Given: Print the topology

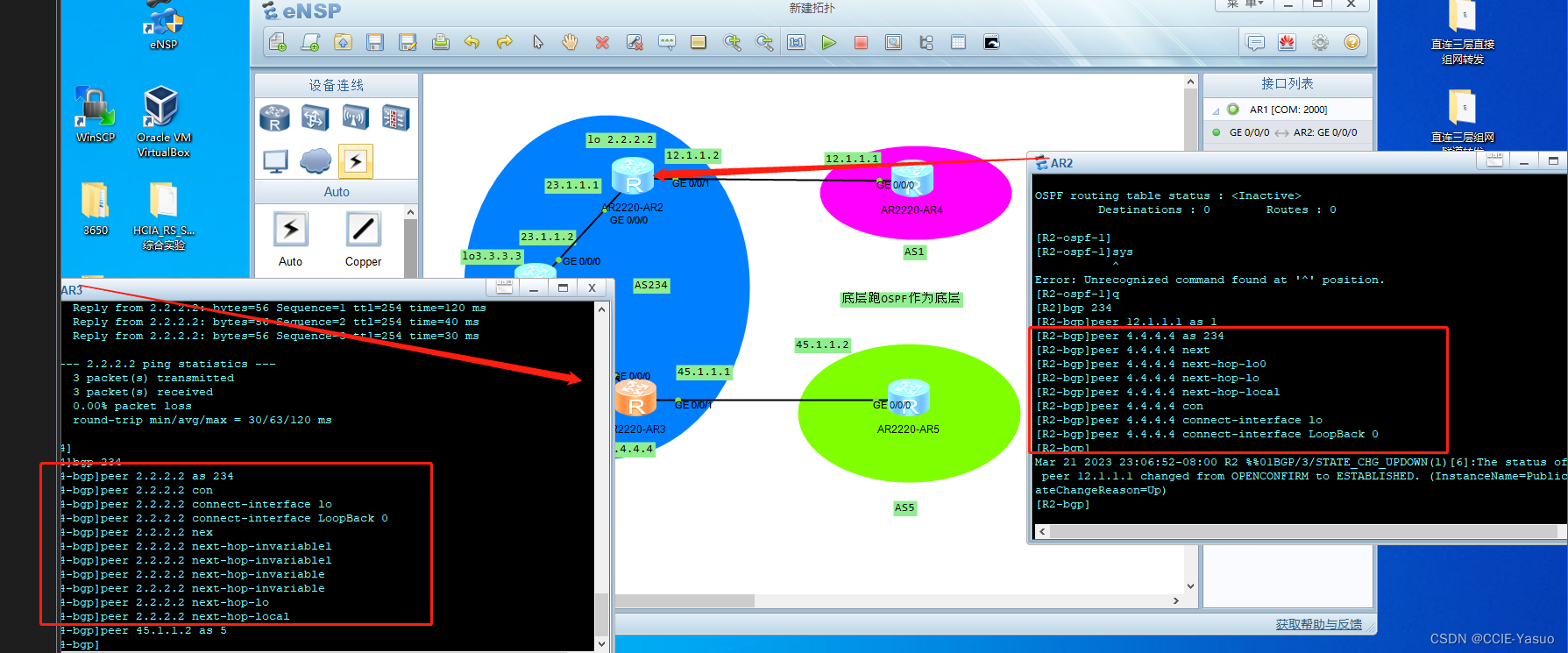Looking at the screenshot, I should (440, 42).
